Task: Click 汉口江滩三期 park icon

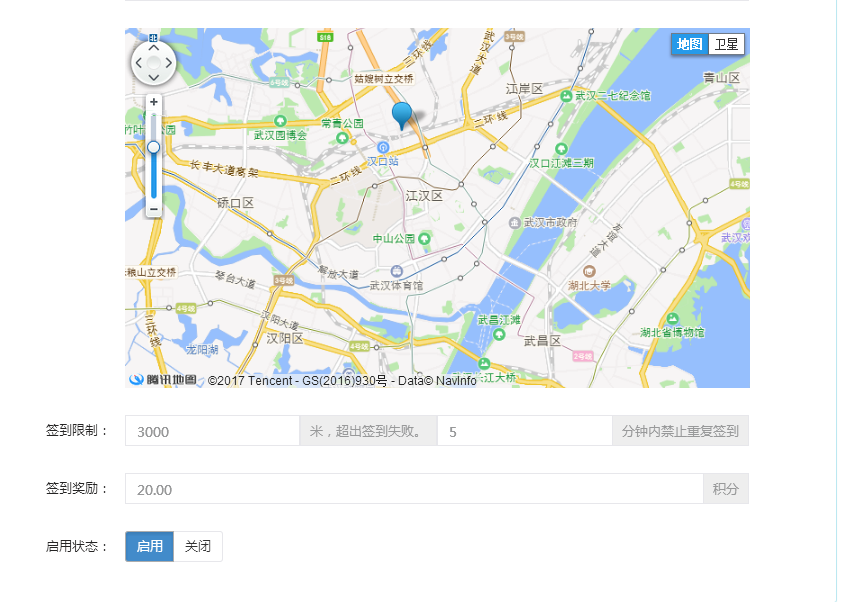Action: pyautogui.click(x=561, y=149)
